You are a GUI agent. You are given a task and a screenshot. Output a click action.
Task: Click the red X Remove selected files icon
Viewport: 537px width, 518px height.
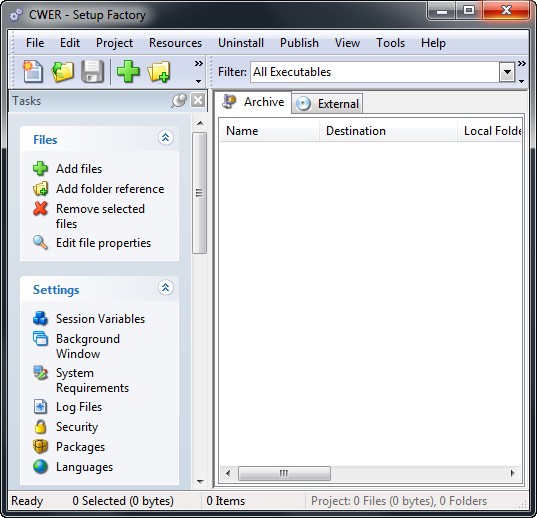[x=40, y=209]
